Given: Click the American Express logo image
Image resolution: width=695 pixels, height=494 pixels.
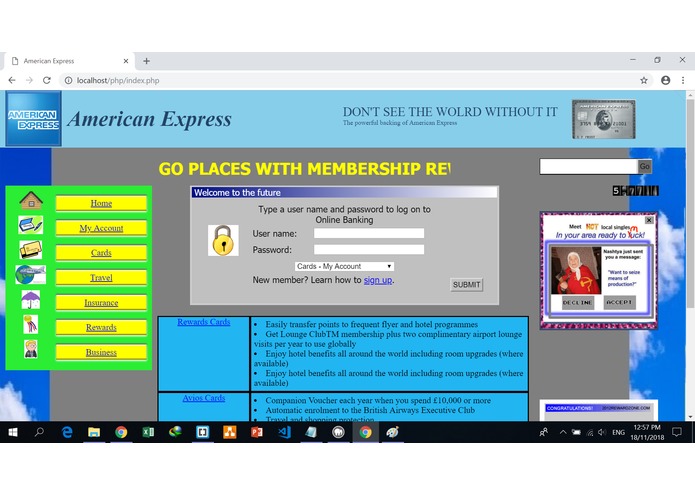Looking at the screenshot, I should (33, 118).
